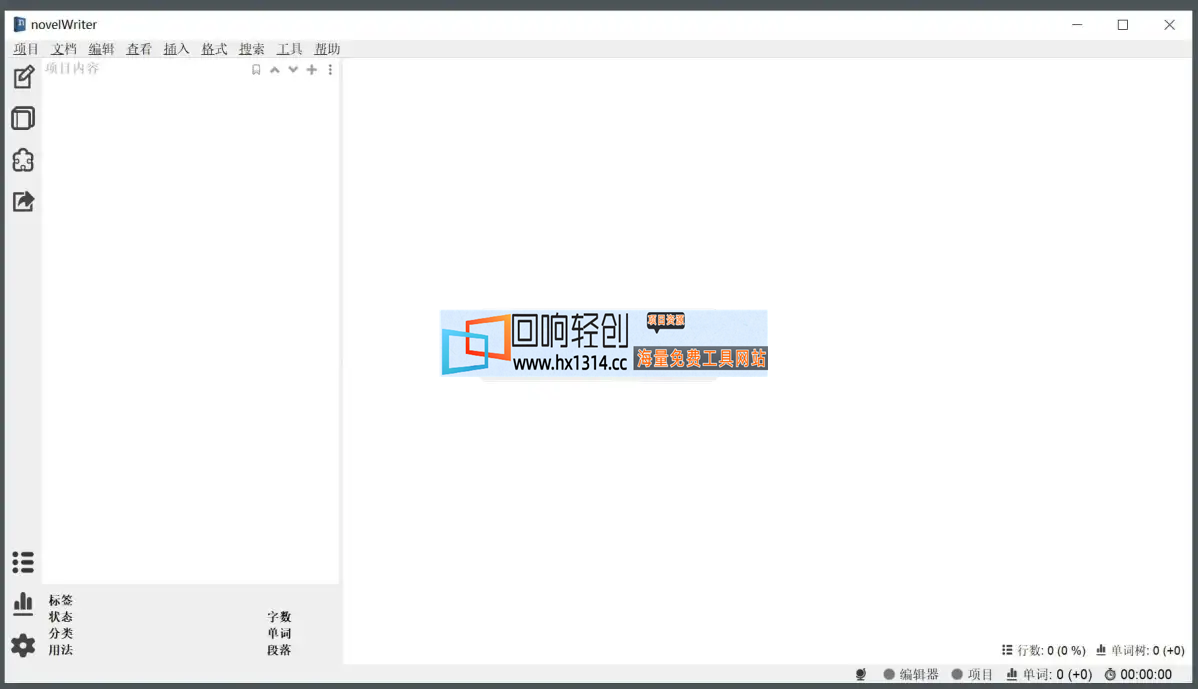Click the 编辑器 status indicator
This screenshot has width=1198, height=689.
pos(911,674)
